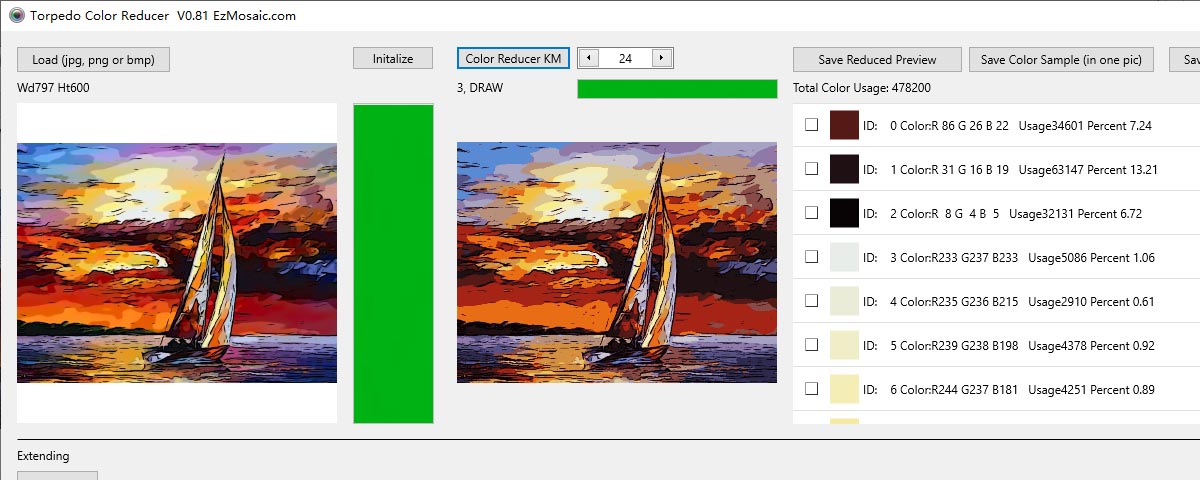Image resolution: width=1200 pixels, height=480 pixels.
Task: Increase color count with right arrow
Action: (662, 59)
